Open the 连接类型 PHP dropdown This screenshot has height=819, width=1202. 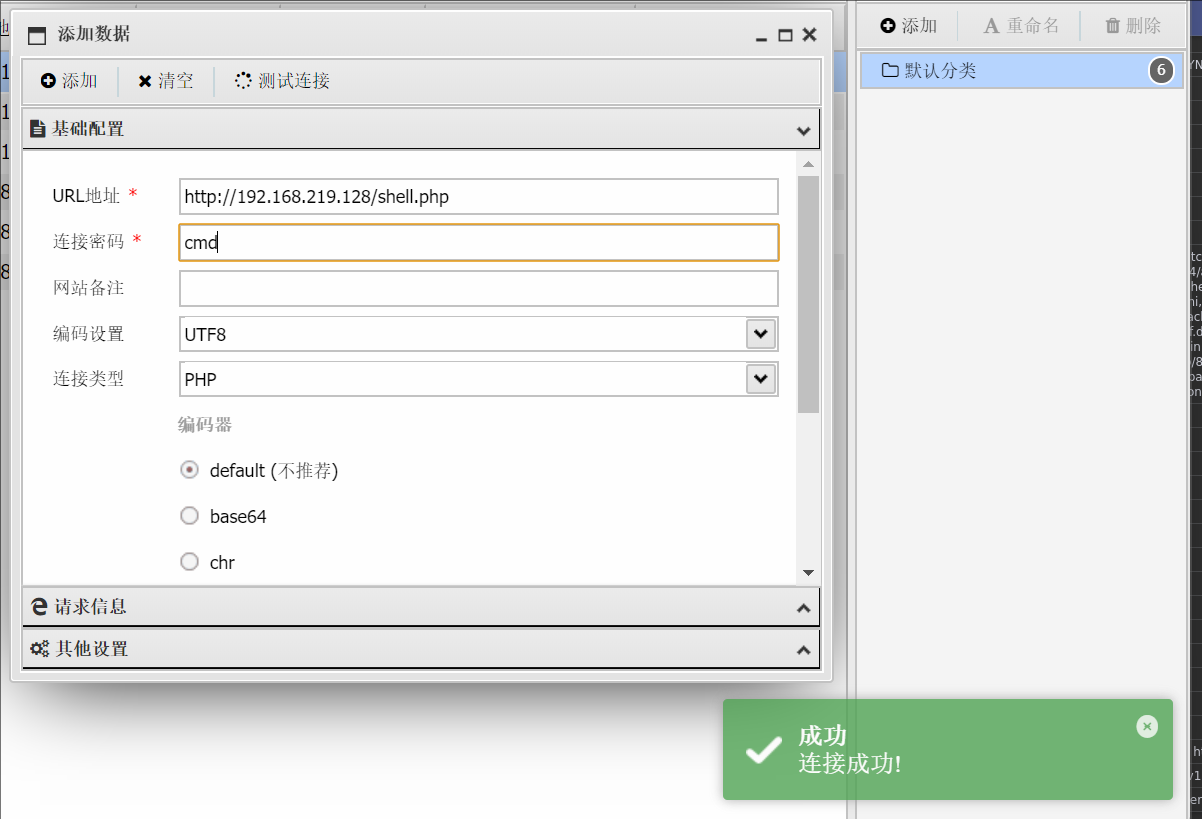tap(760, 378)
